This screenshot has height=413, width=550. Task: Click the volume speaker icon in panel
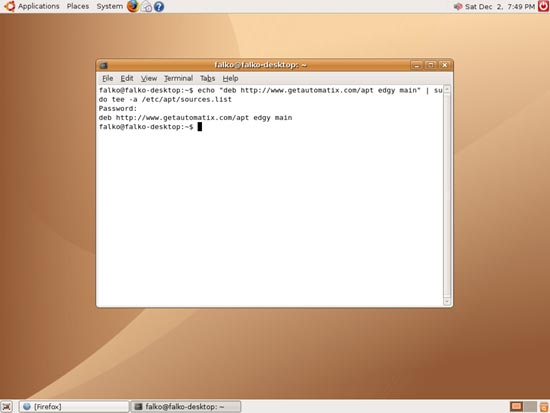tap(457, 7)
